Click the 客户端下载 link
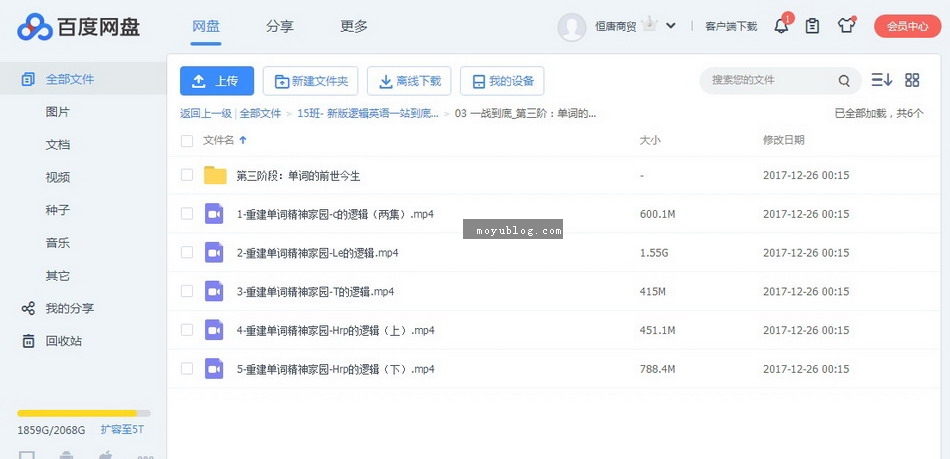This screenshot has height=459, width=950. (x=731, y=27)
